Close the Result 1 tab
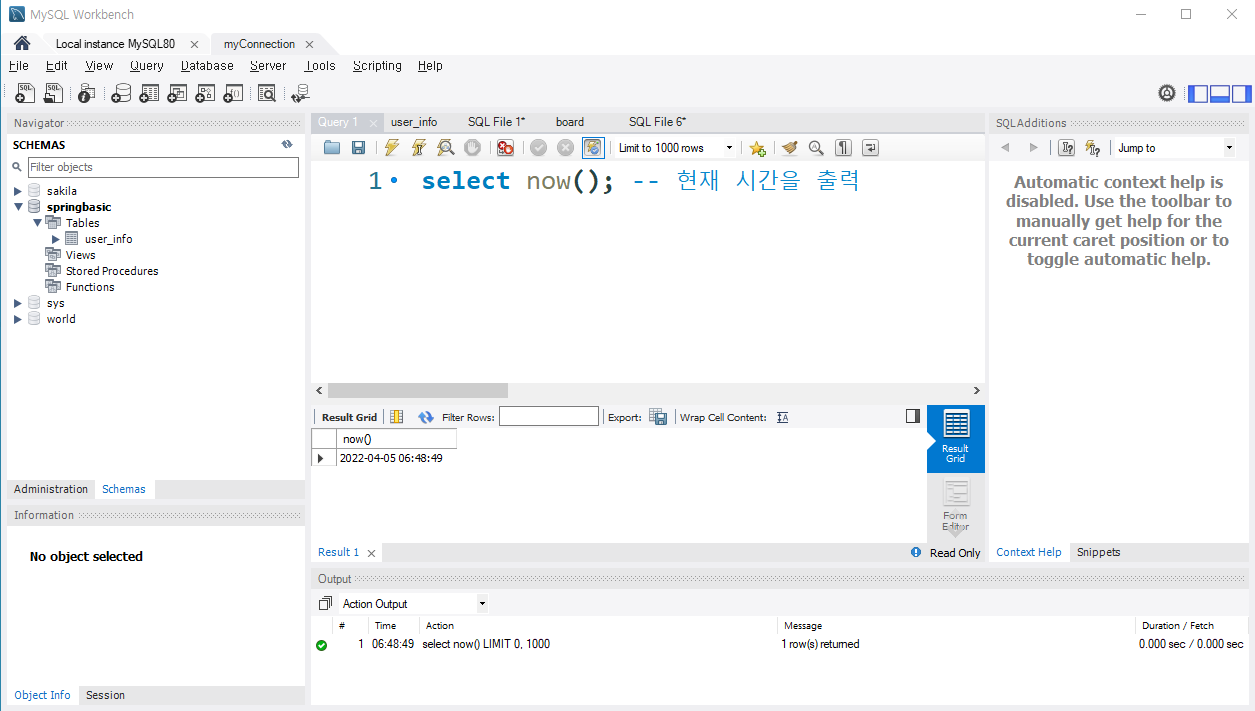The width and height of the screenshot is (1255, 711). 371,553
